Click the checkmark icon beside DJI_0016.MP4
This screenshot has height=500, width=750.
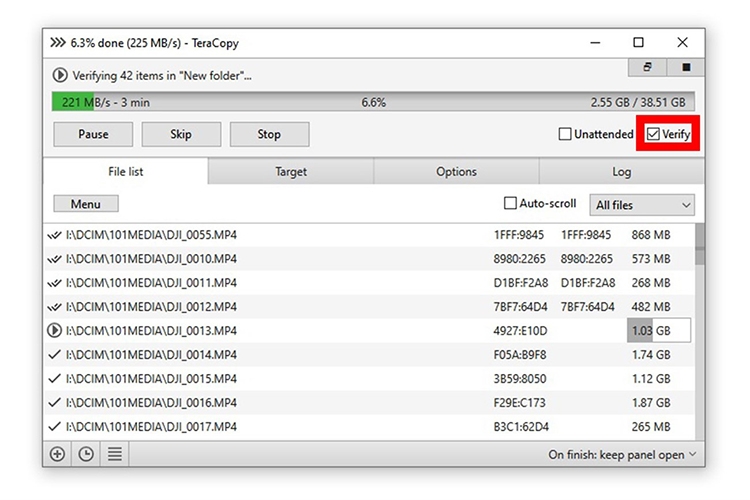[55, 402]
